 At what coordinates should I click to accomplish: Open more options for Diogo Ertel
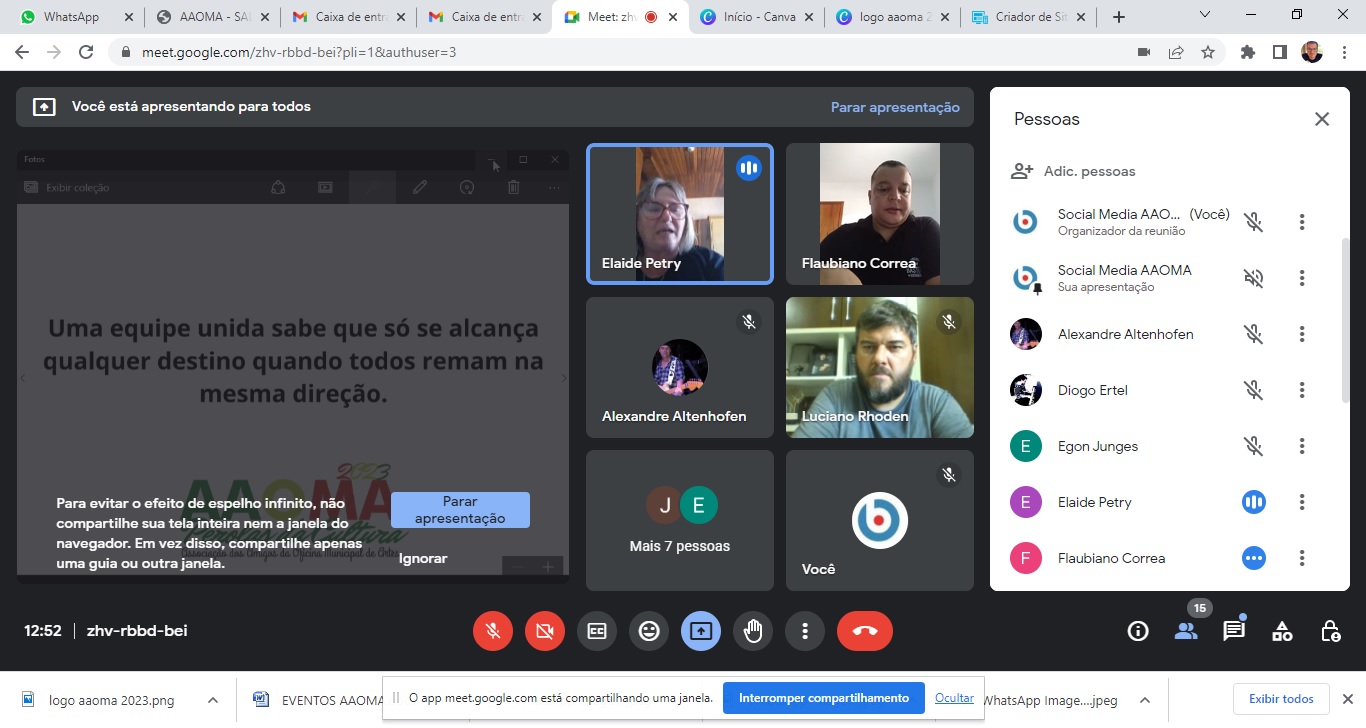click(1301, 390)
